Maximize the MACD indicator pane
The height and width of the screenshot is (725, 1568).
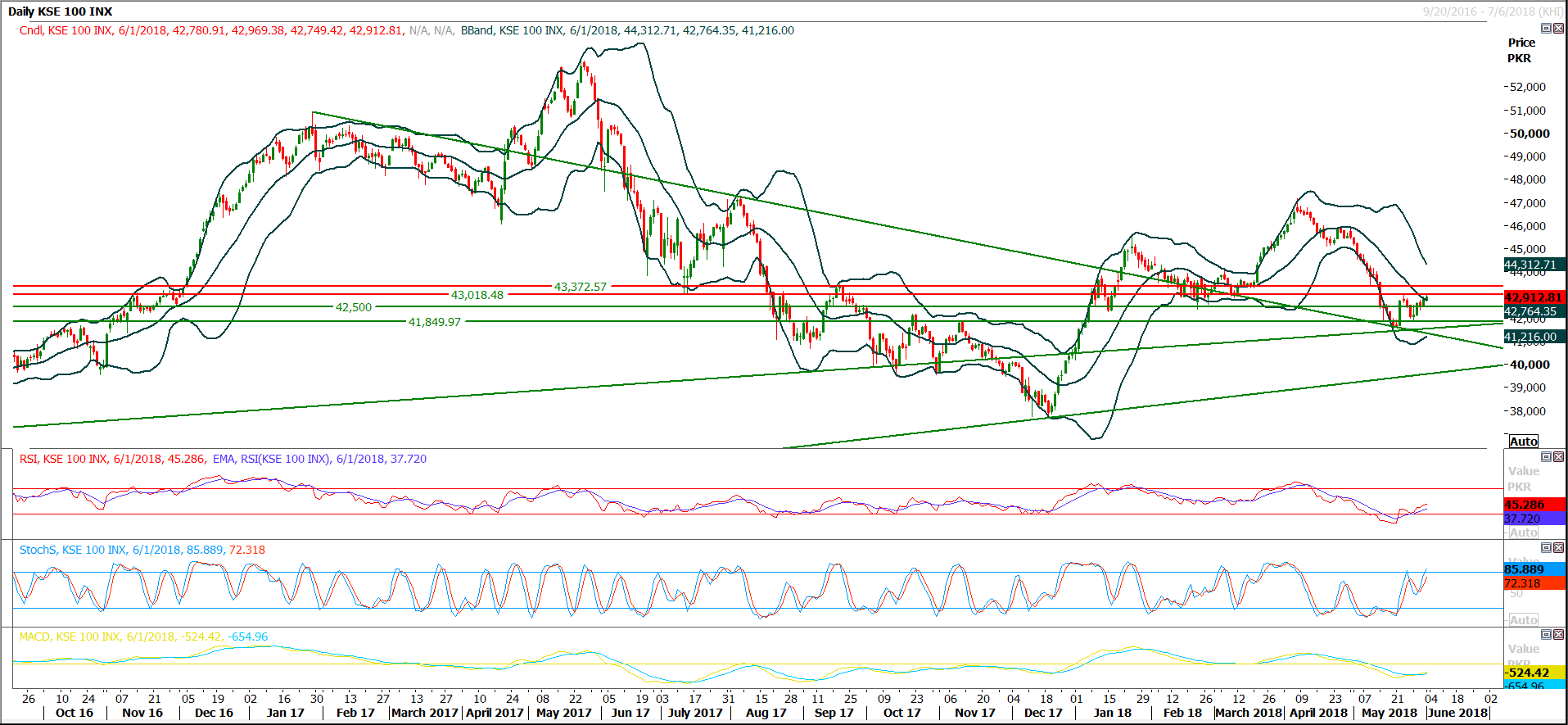1546,634
